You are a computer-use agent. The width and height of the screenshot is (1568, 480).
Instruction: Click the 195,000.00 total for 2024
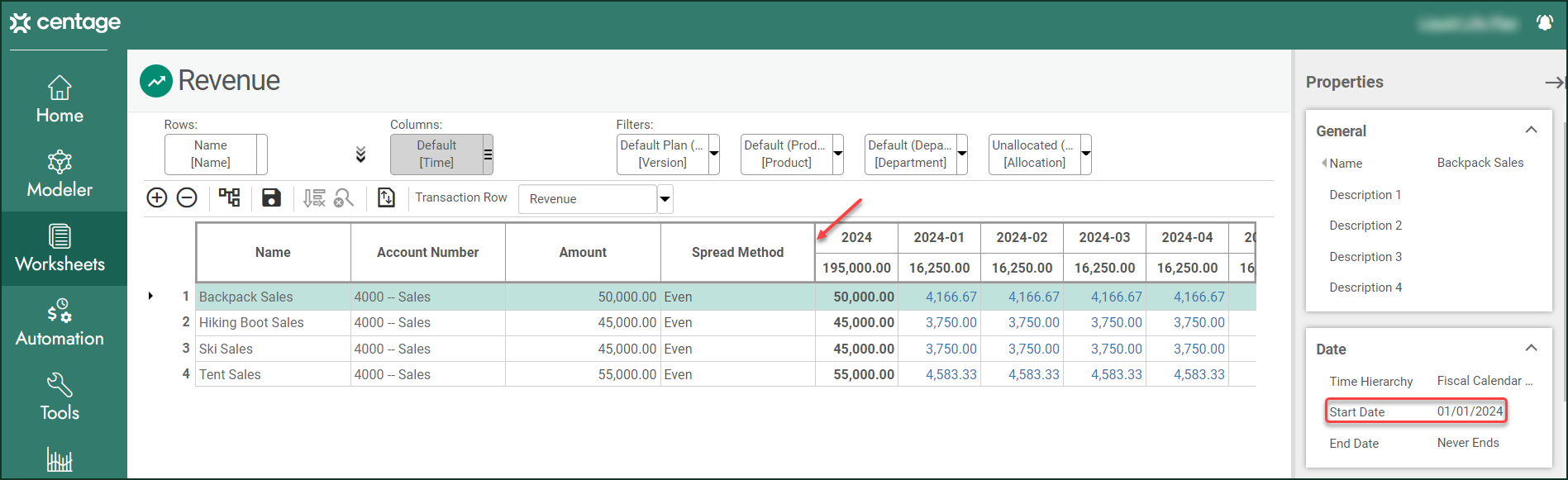click(856, 268)
